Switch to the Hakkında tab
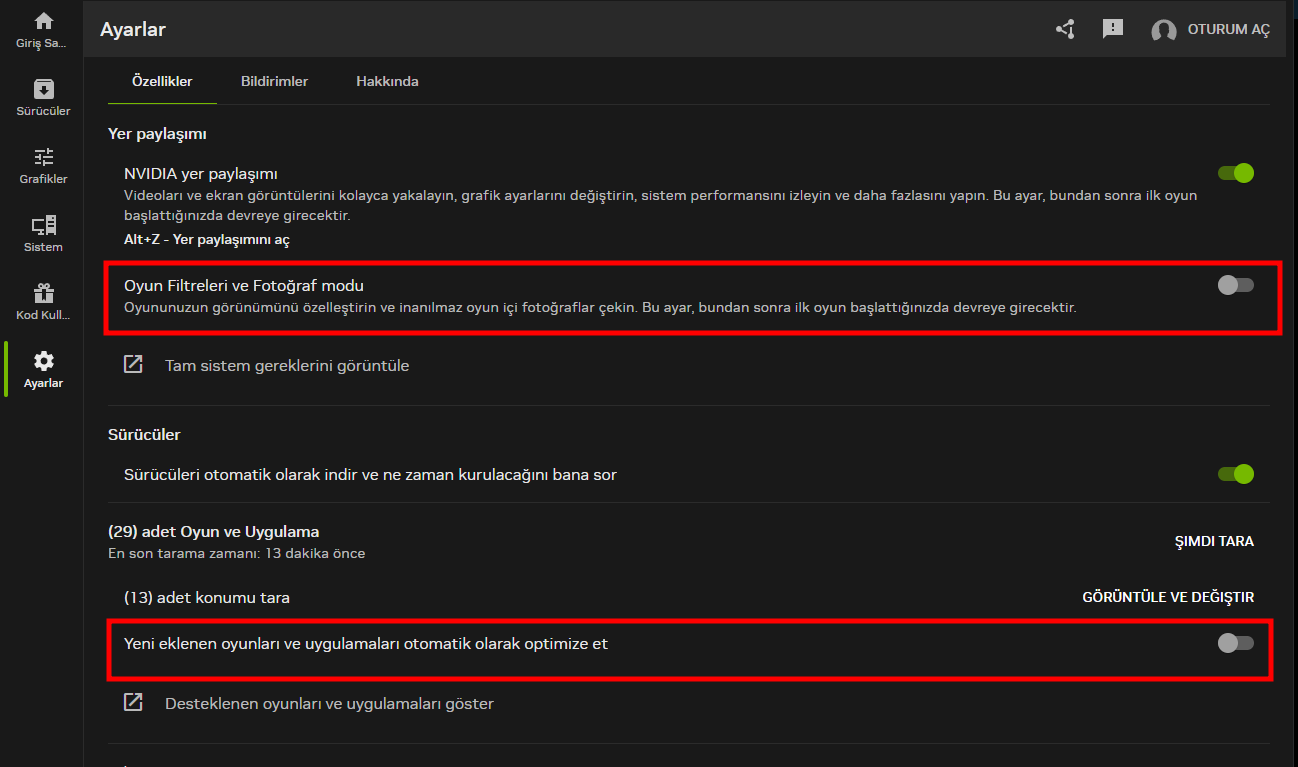1298x767 pixels. tap(387, 81)
